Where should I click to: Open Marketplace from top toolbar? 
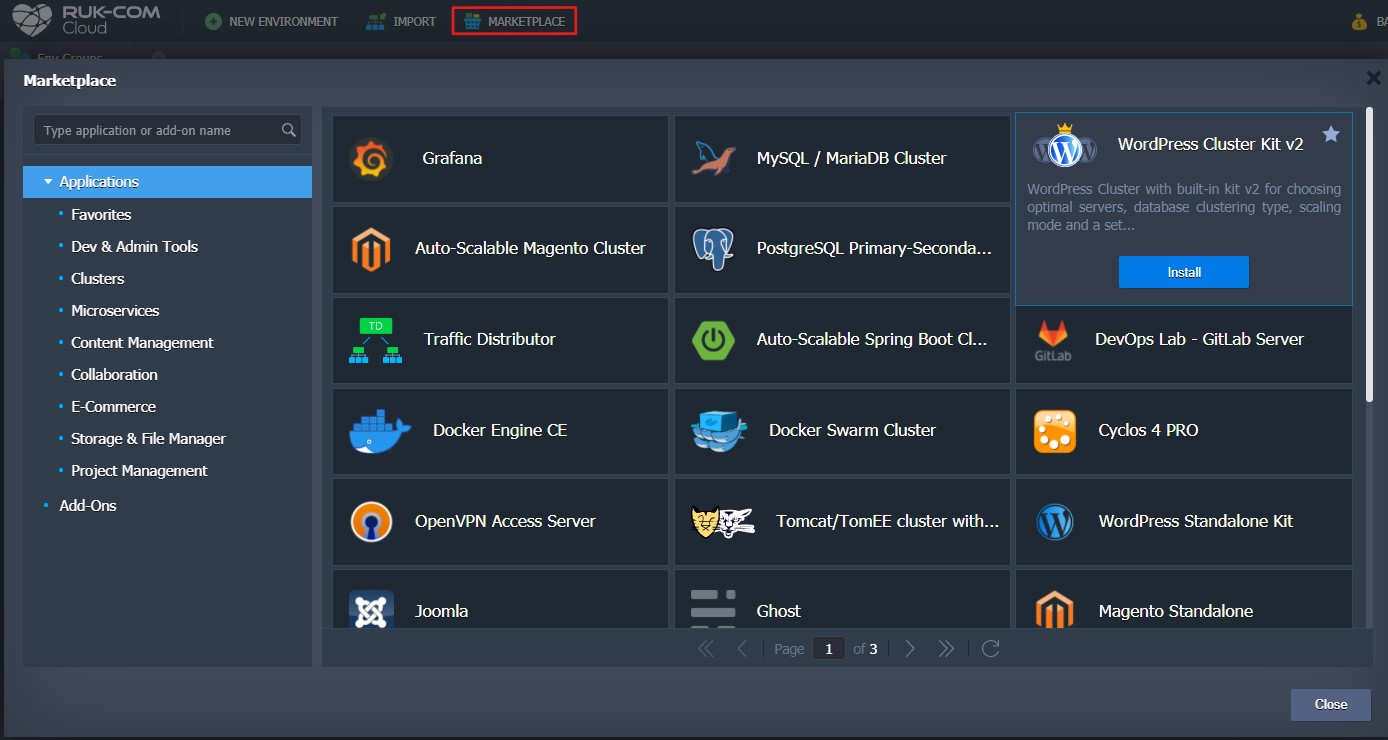coord(515,21)
